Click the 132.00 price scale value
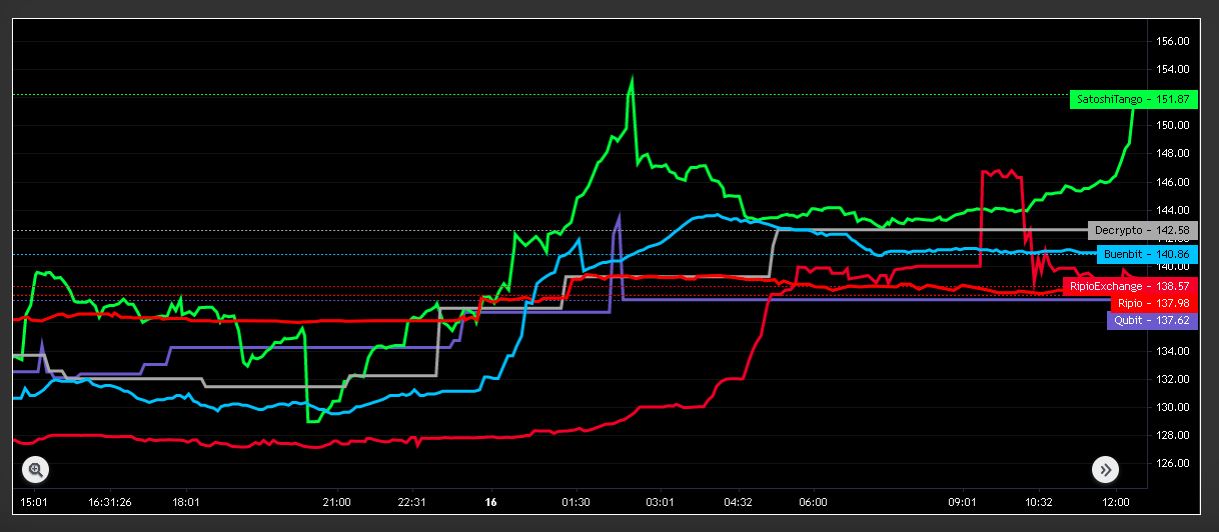Image resolution: width=1219 pixels, height=532 pixels. point(1172,379)
